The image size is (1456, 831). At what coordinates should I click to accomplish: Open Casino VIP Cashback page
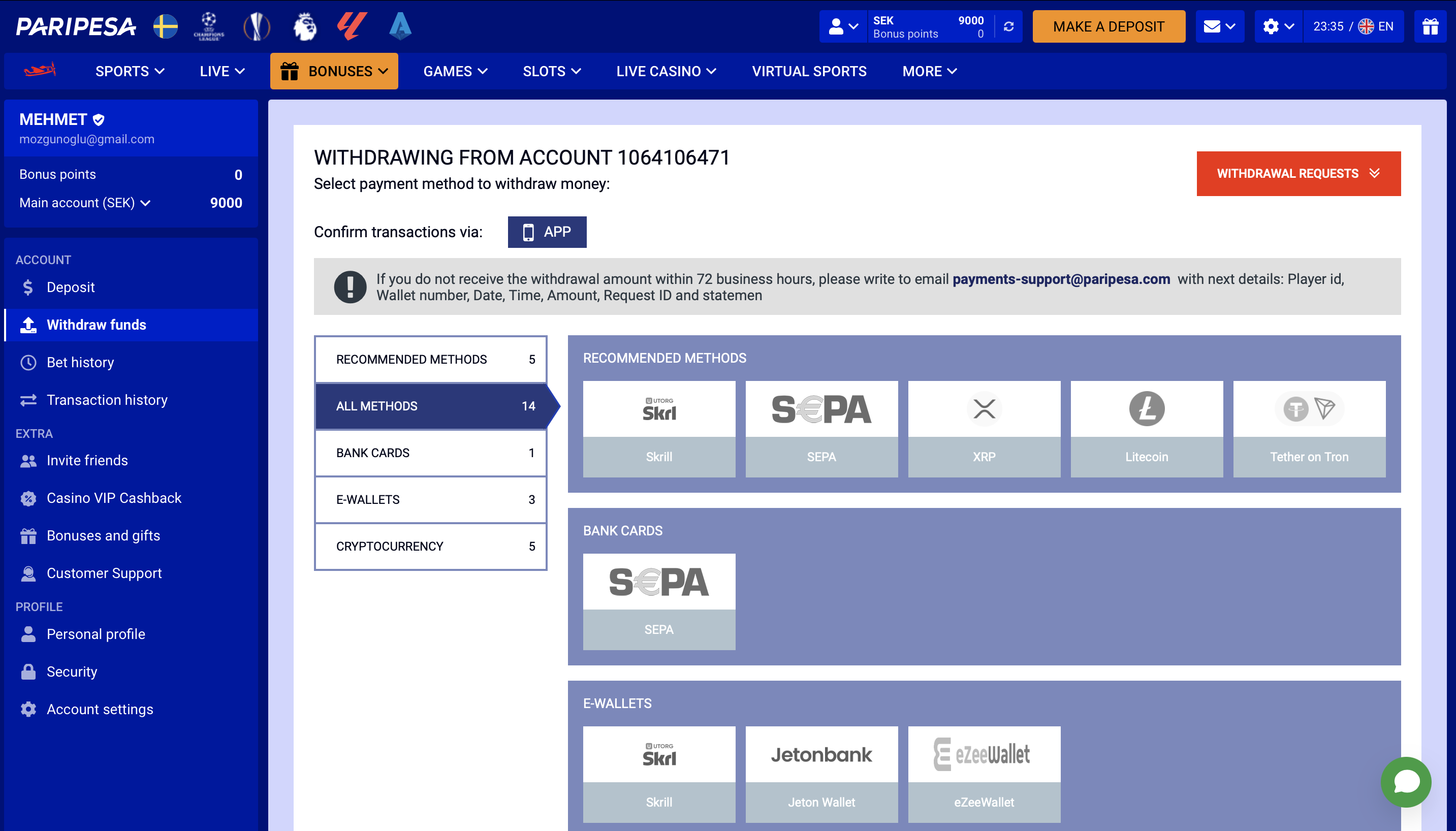131,498
